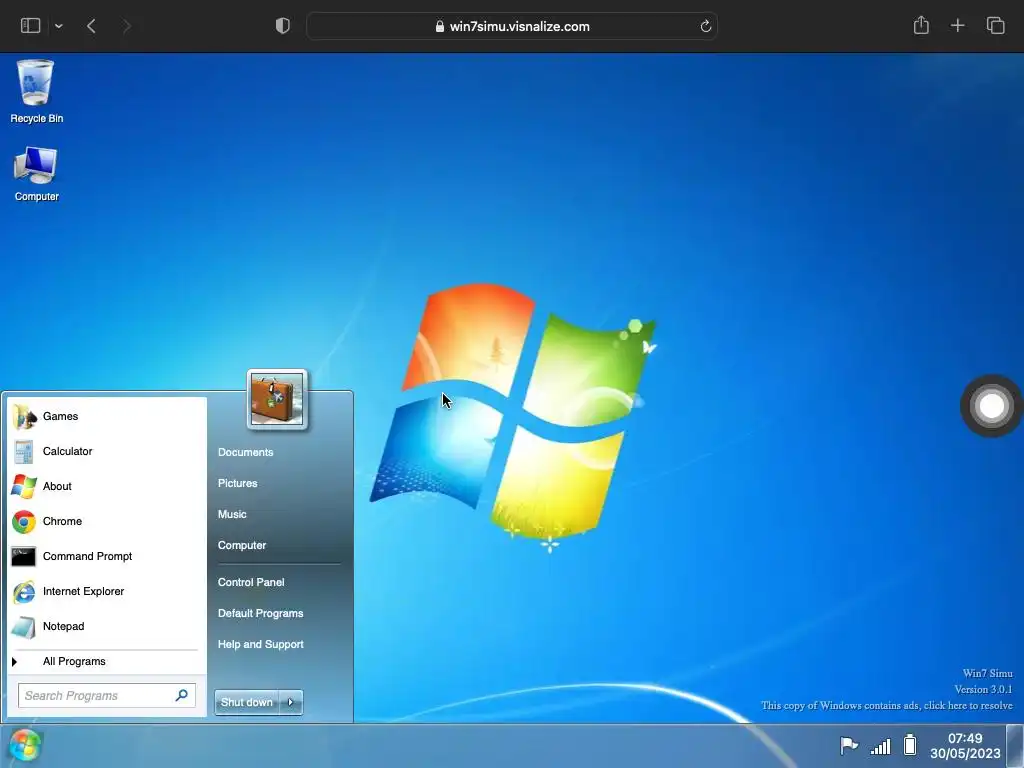Click the ads notice link to resolve
Viewport: 1024px width, 768px height.
tap(886, 705)
